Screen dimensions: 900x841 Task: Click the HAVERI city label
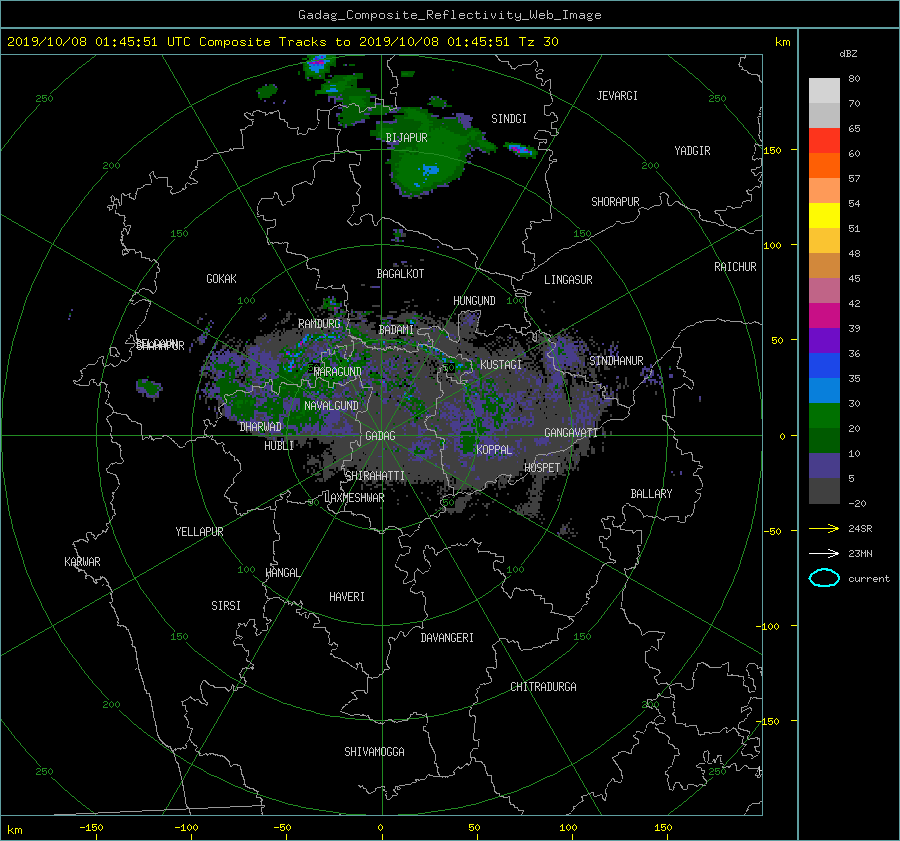point(347,597)
